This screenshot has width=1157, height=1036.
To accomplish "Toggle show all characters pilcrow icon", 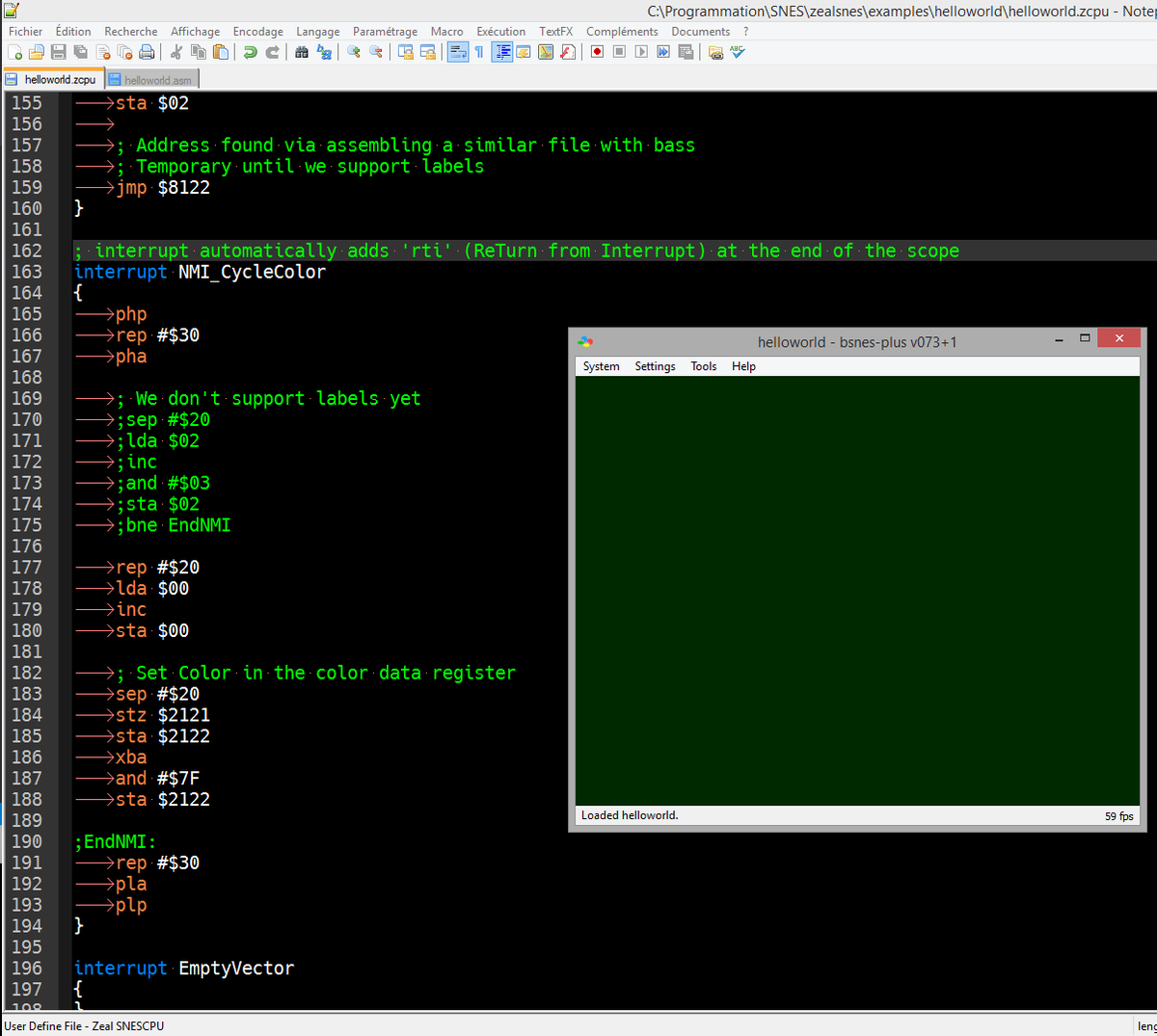I will [479, 52].
